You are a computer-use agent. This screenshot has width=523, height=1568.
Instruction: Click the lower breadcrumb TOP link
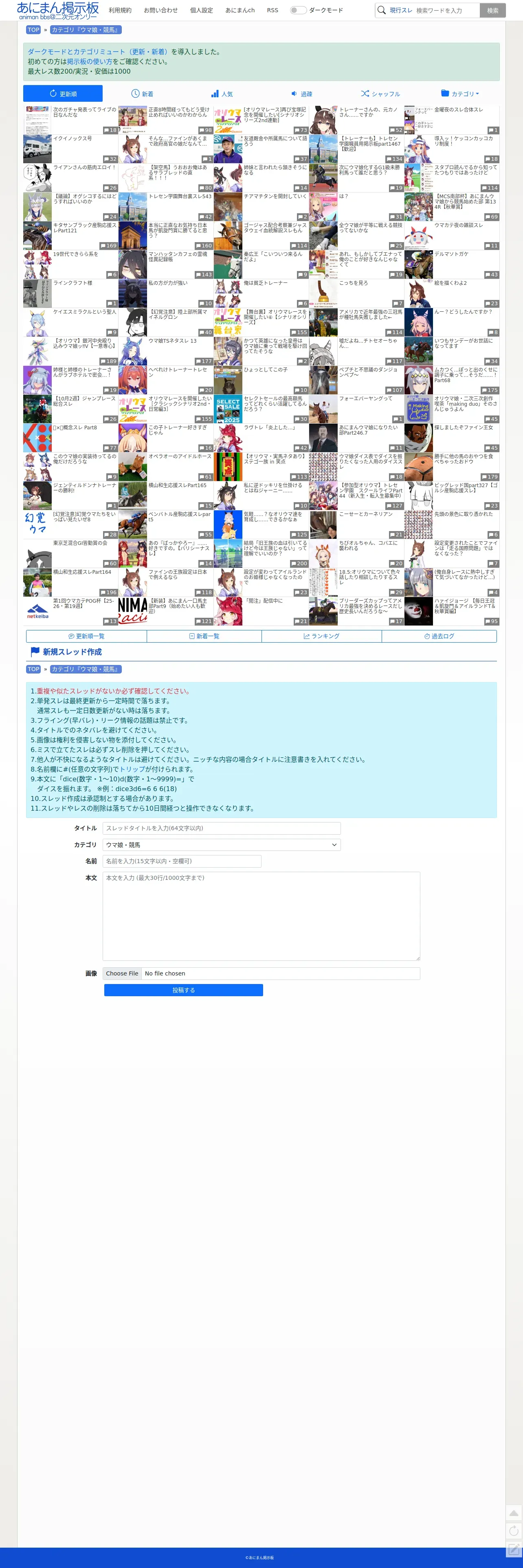click(33, 669)
